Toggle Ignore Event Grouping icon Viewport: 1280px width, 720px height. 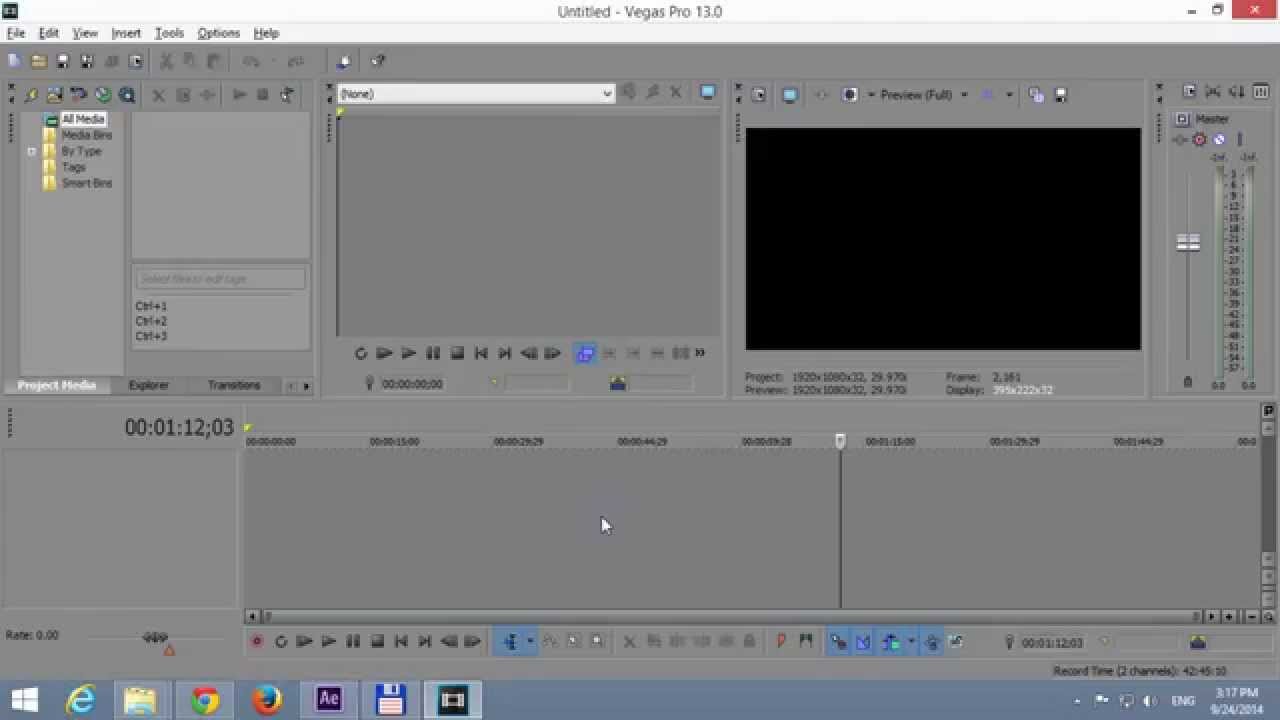[x=956, y=642]
